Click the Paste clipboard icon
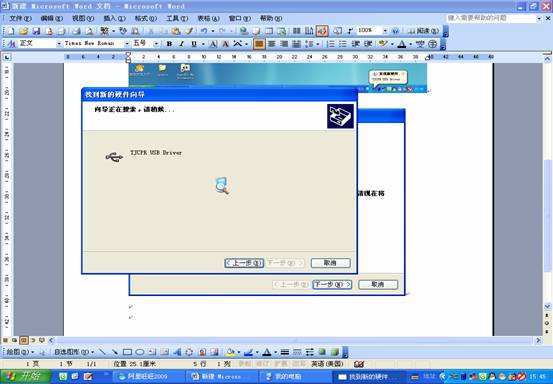The width and height of the screenshot is (553, 384). point(175,31)
